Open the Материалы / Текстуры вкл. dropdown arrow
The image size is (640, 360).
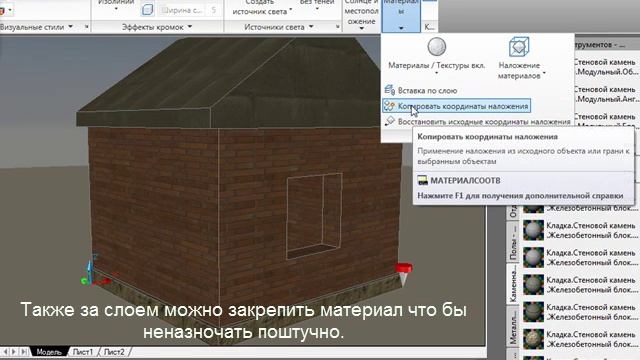pos(436,73)
